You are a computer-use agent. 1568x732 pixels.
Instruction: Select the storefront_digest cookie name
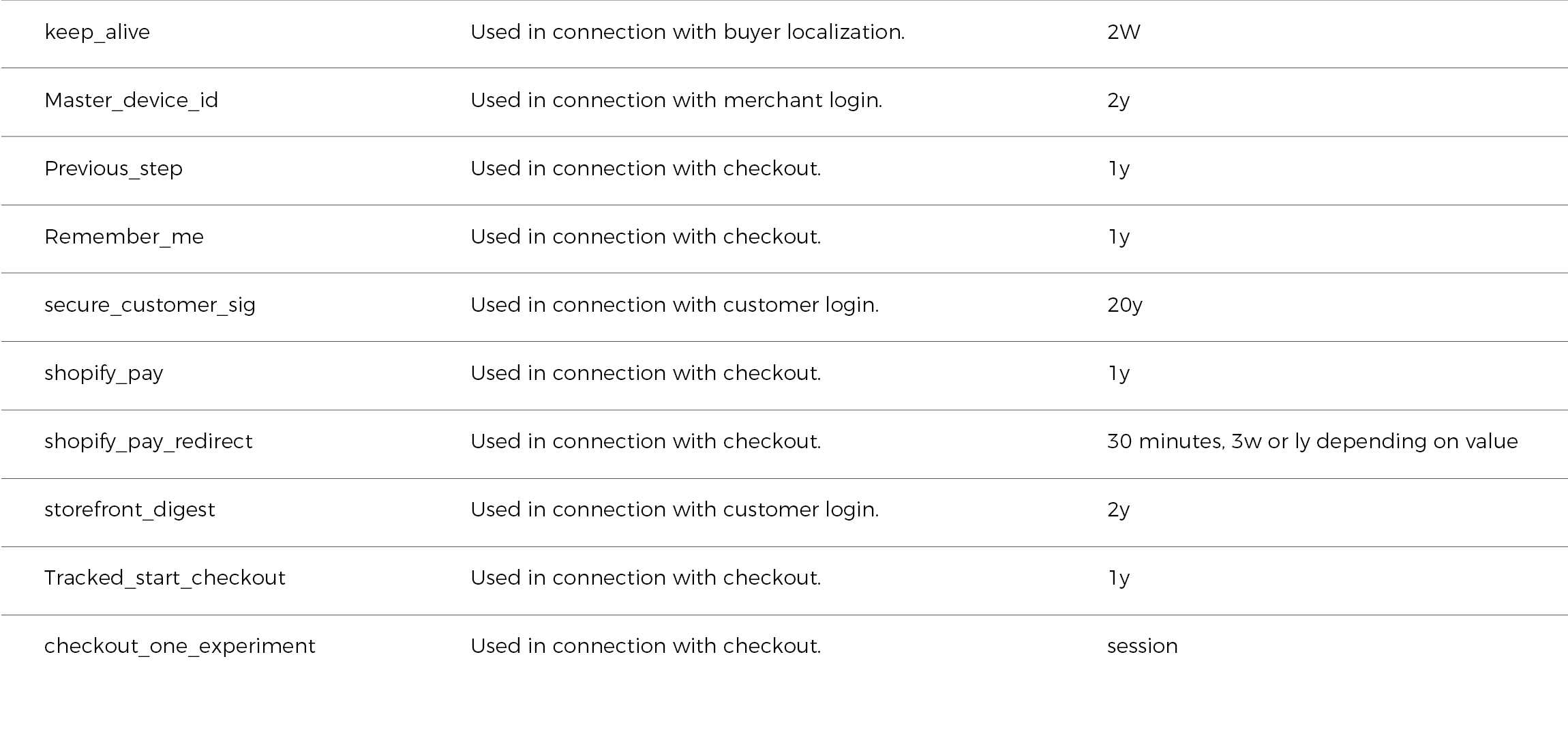click(130, 510)
